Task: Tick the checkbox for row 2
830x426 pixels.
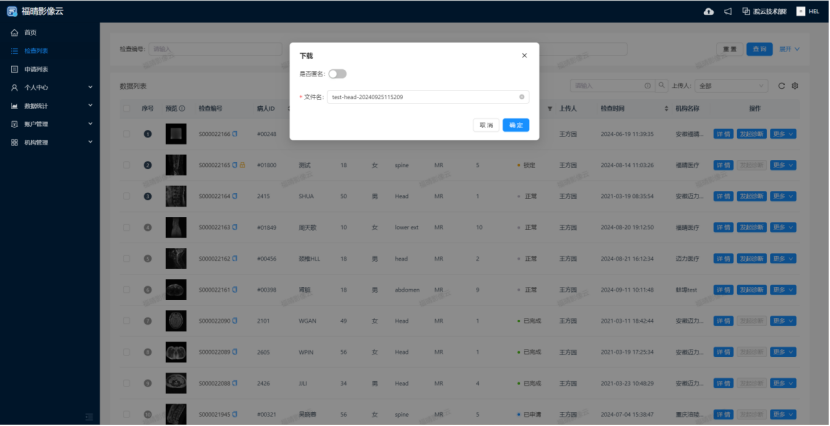Action: tap(126, 165)
